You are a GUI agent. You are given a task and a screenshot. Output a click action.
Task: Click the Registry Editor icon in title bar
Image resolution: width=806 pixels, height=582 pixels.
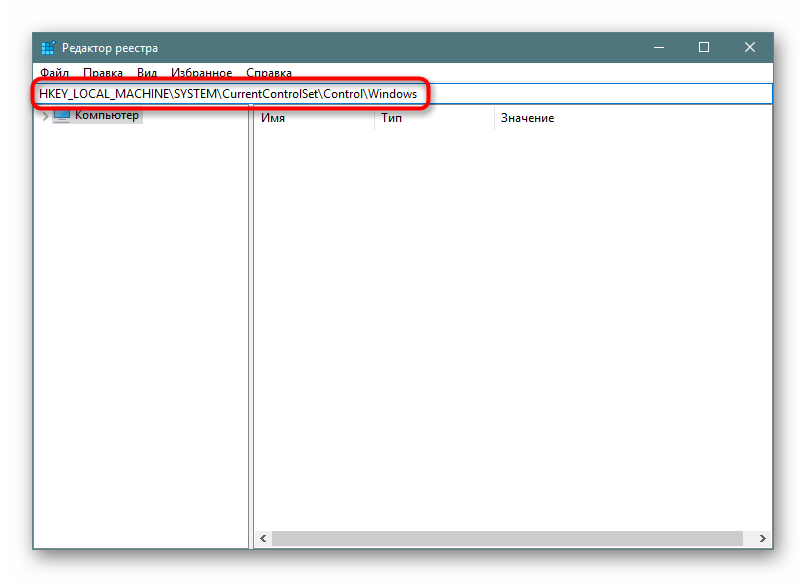pyautogui.click(x=47, y=48)
